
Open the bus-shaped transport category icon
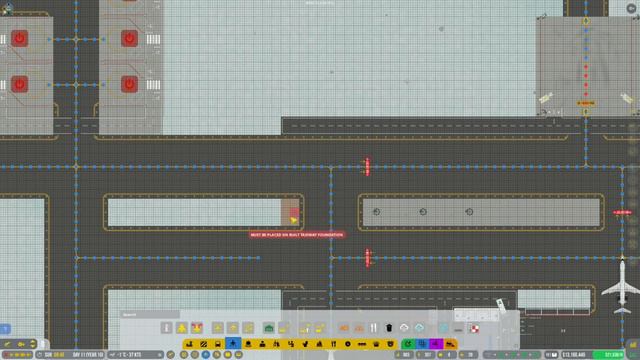click(x=218, y=344)
